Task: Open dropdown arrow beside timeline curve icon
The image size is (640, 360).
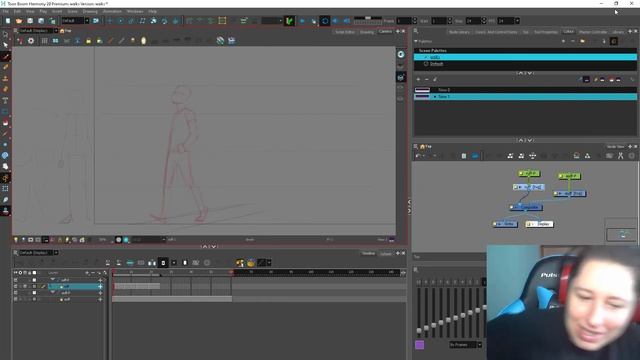Action: (x=269, y=263)
